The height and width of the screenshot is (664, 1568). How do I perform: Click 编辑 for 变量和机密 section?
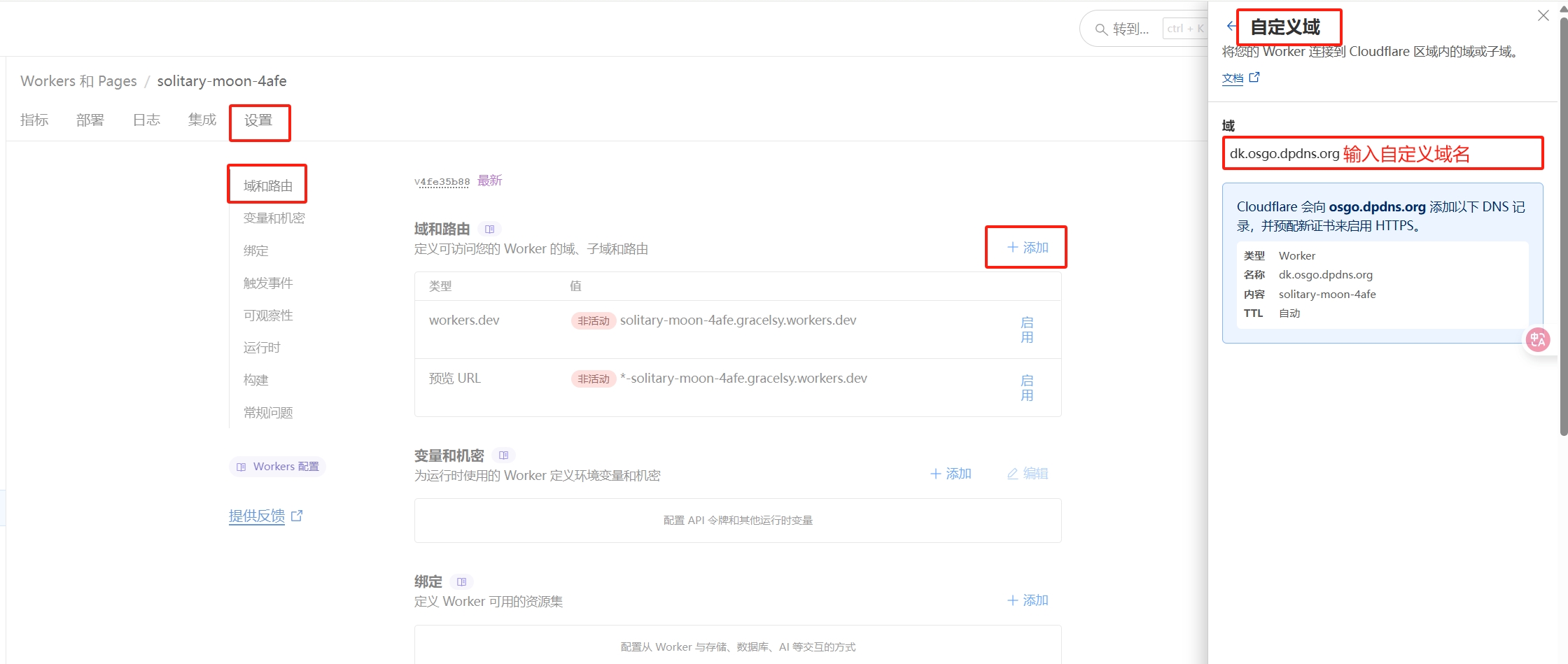point(1028,474)
